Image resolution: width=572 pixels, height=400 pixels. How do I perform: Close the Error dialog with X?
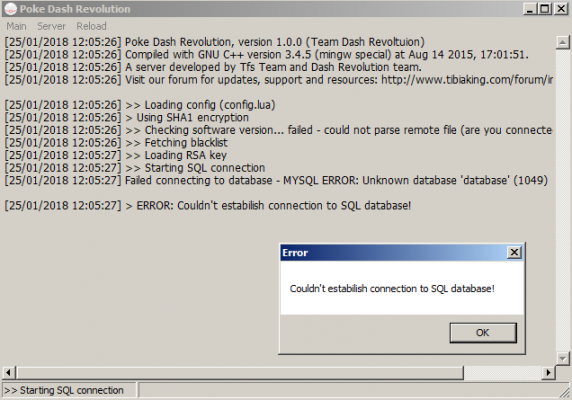tap(514, 252)
